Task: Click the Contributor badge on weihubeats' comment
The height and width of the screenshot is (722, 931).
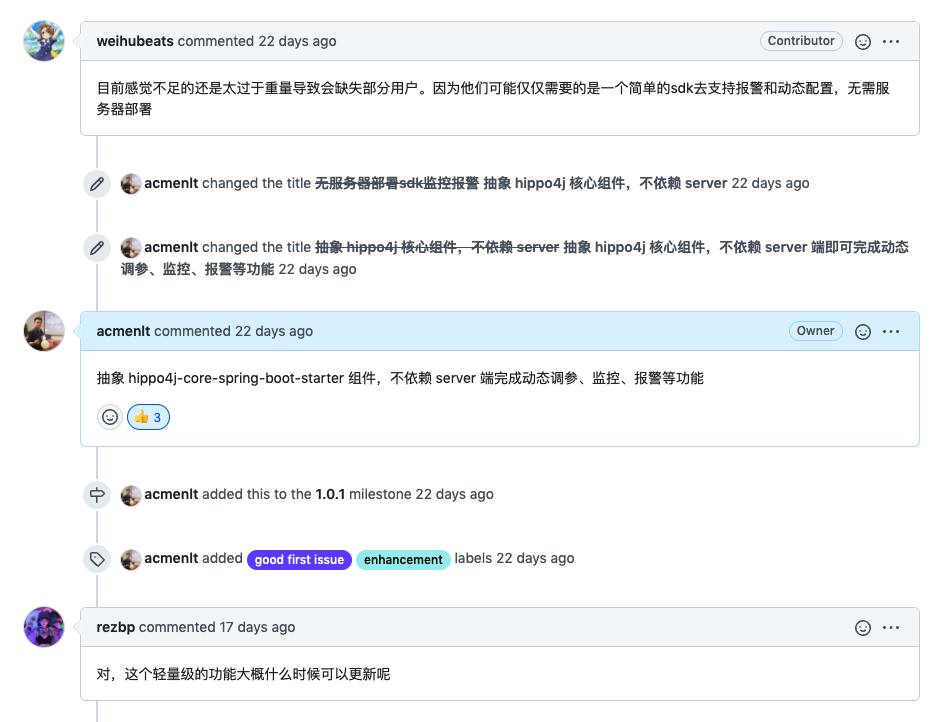Action: pyautogui.click(x=800, y=41)
